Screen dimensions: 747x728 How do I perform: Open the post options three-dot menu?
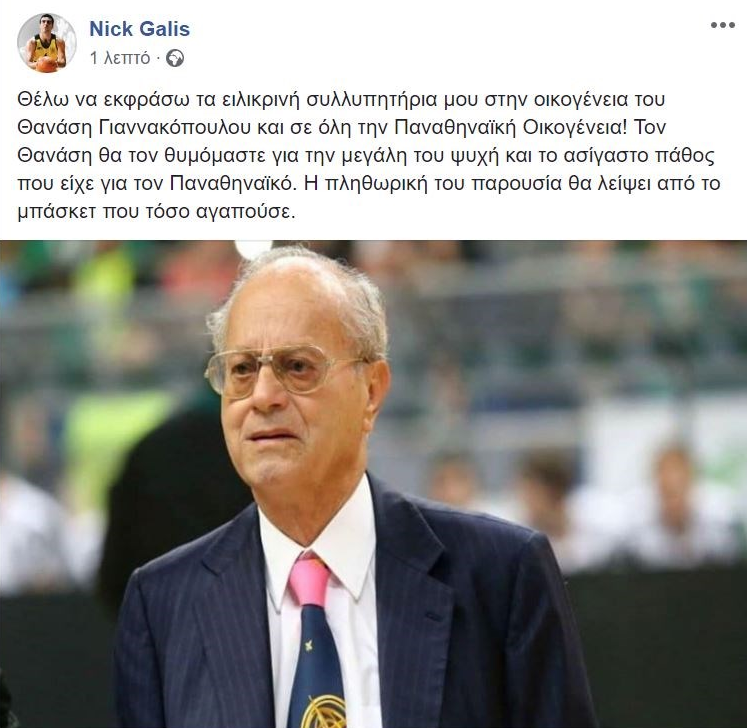tap(722, 25)
